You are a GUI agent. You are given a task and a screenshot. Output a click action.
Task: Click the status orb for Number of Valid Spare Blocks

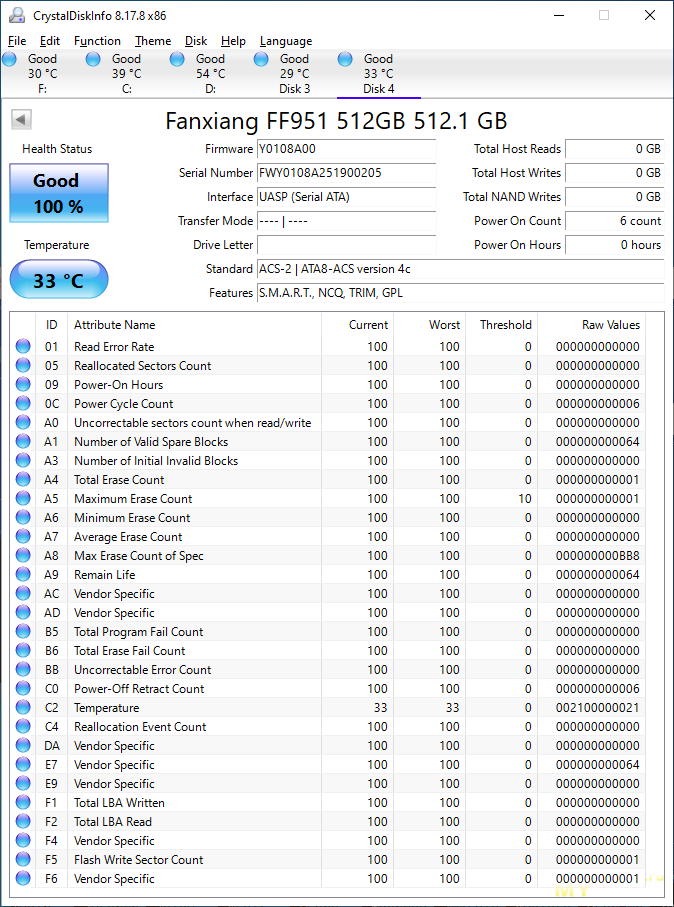[23, 442]
